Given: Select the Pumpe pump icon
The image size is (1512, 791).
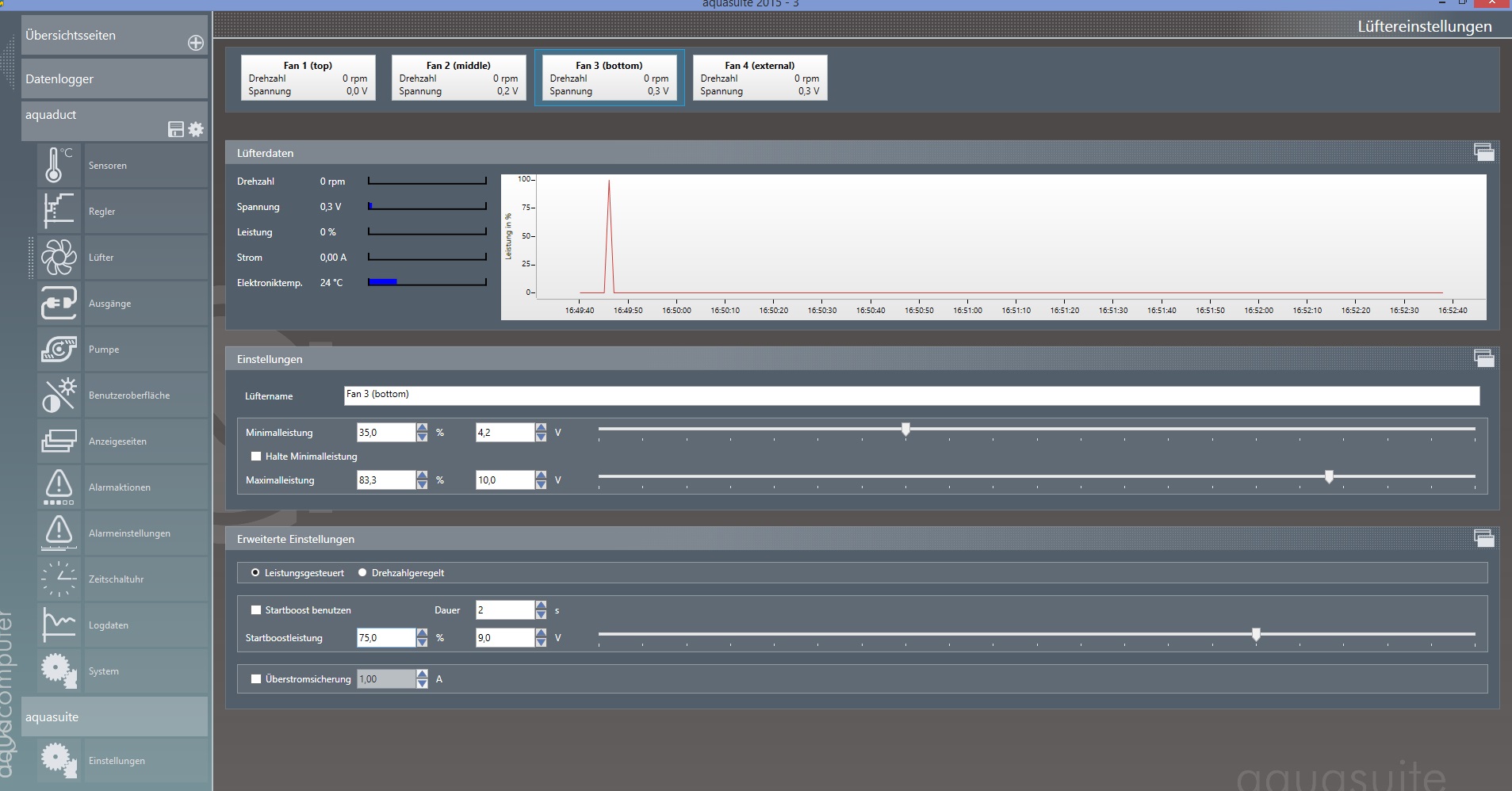Looking at the screenshot, I should pyautogui.click(x=59, y=350).
